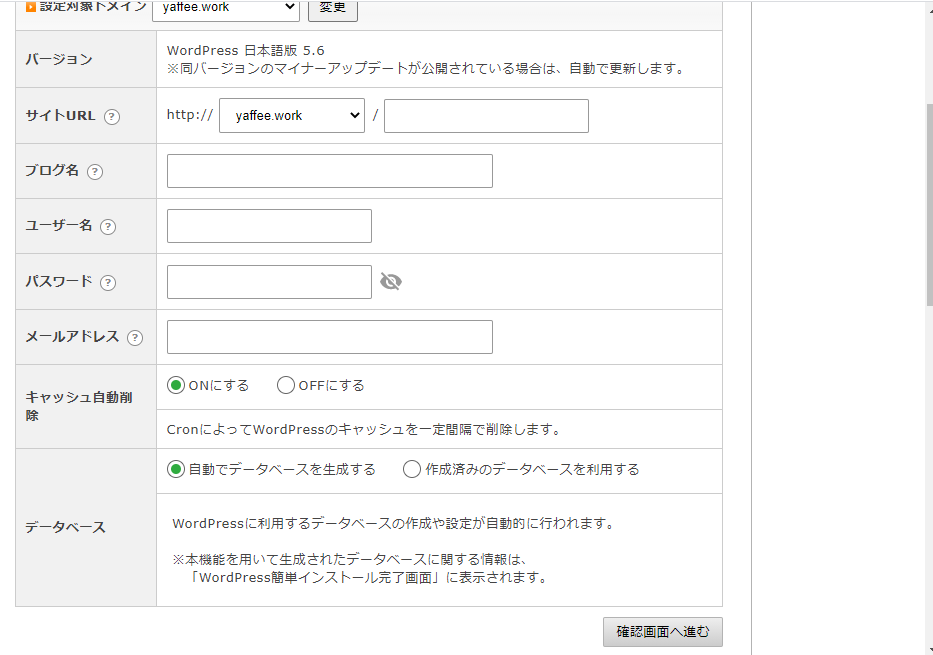Click into the メールアドレス field
This screenshot has width=933, height=655.
click(x=329, y=337)
